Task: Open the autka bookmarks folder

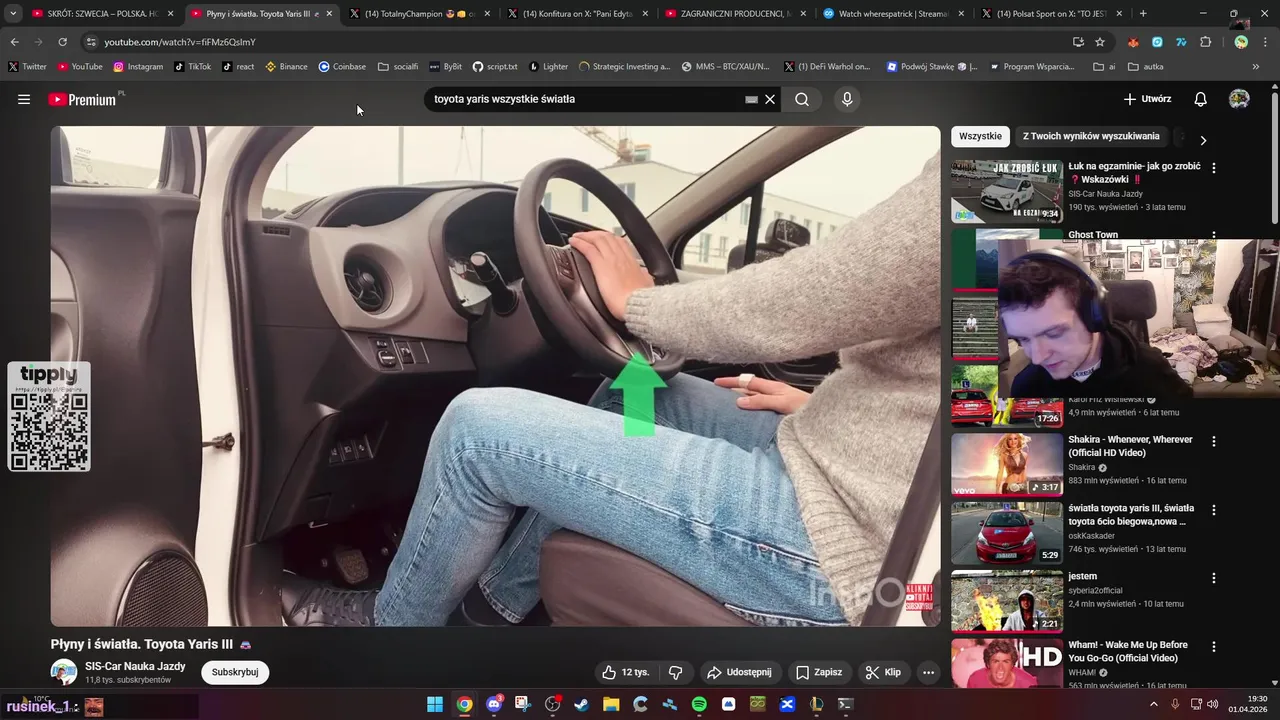Action: pyautogui.click(x=1145, y=67)
